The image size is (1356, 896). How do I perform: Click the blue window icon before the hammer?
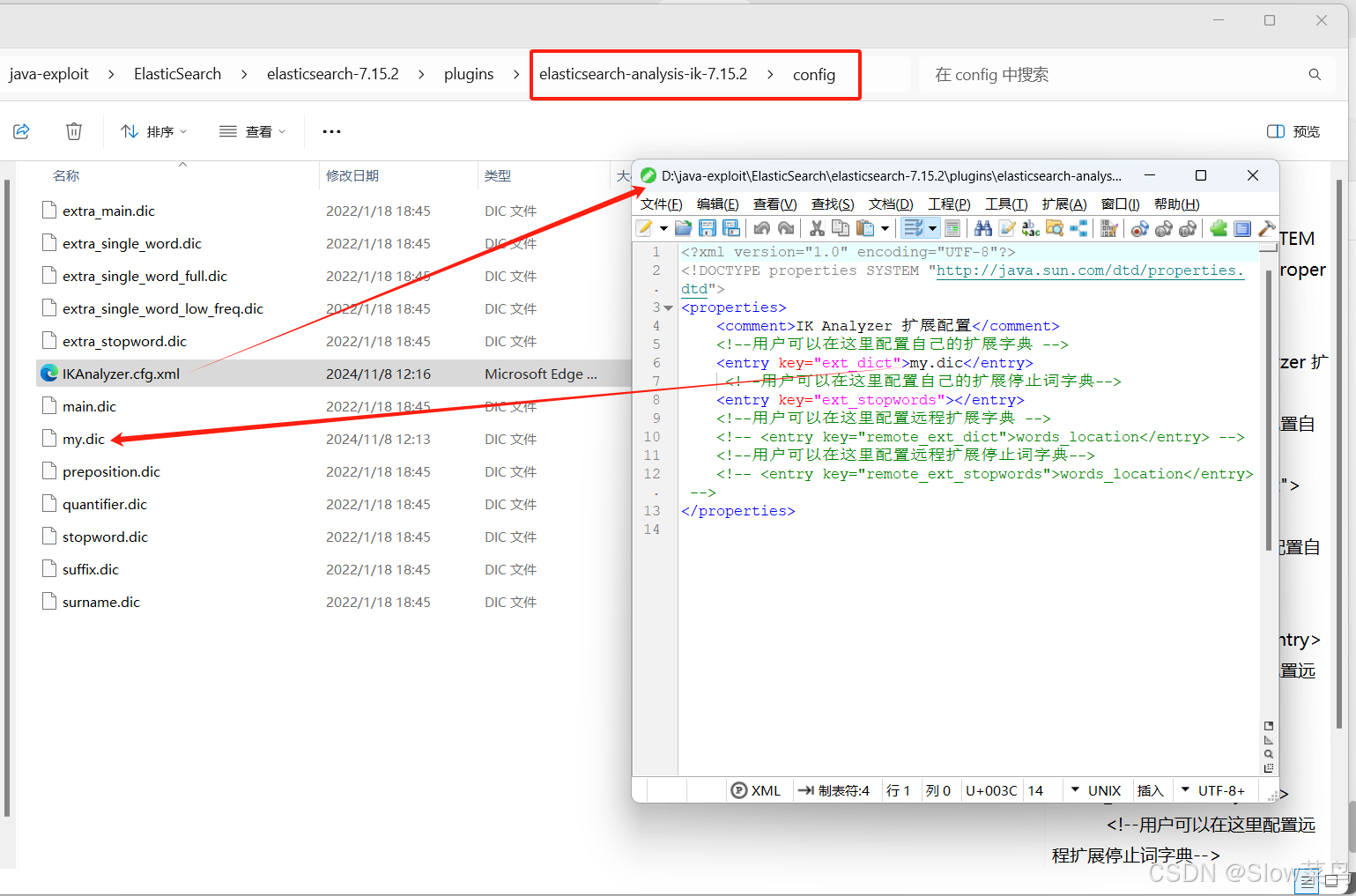(x=1242, y=229)
